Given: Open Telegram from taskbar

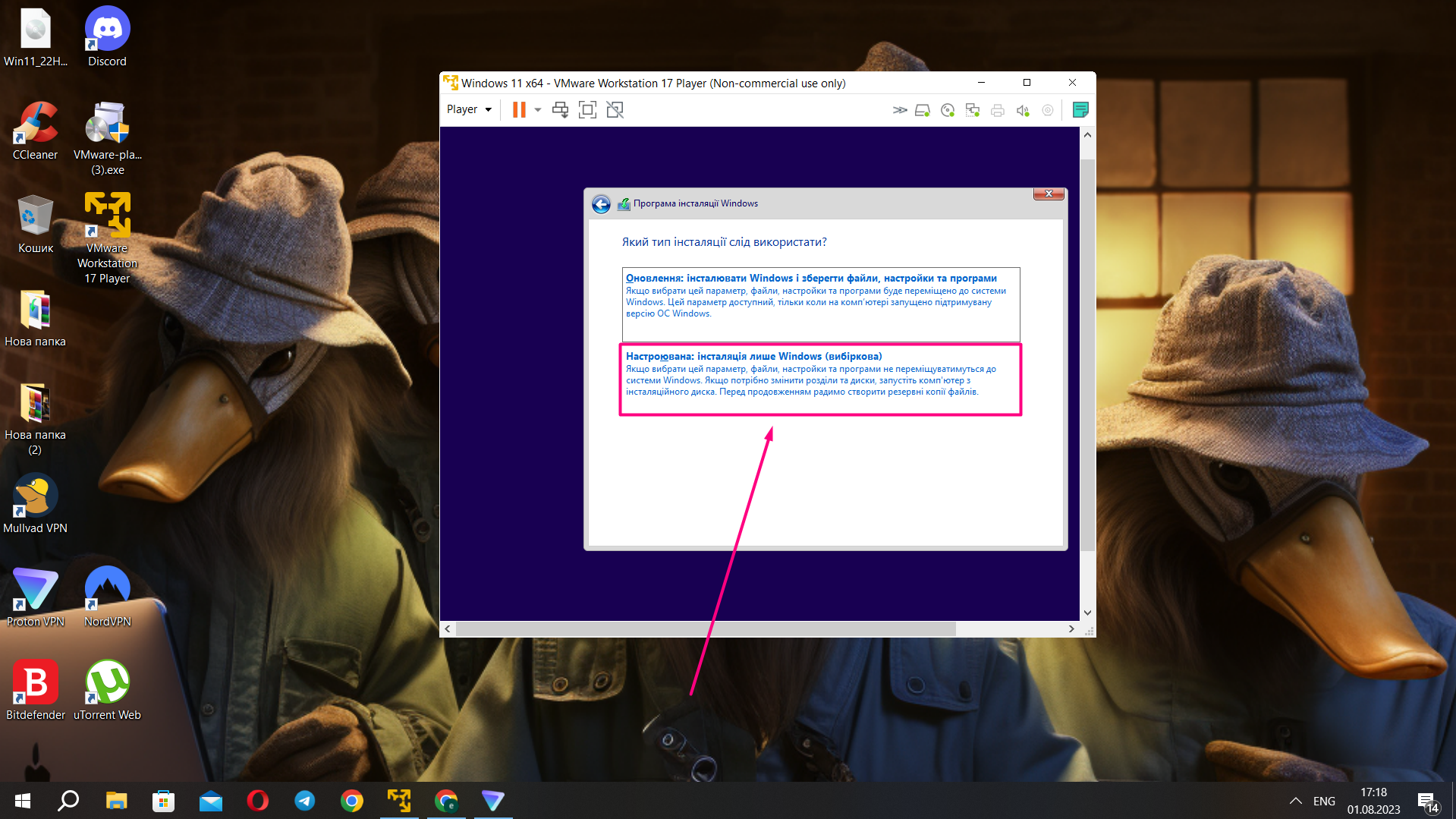Looking at the screenshot, I should pyautogui.click(x=305, y=801).
